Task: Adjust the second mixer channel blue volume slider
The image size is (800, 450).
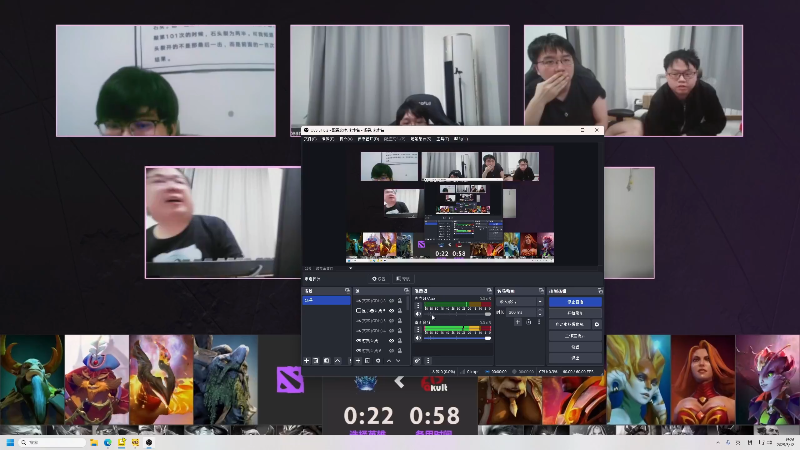Action: point(458,338)
